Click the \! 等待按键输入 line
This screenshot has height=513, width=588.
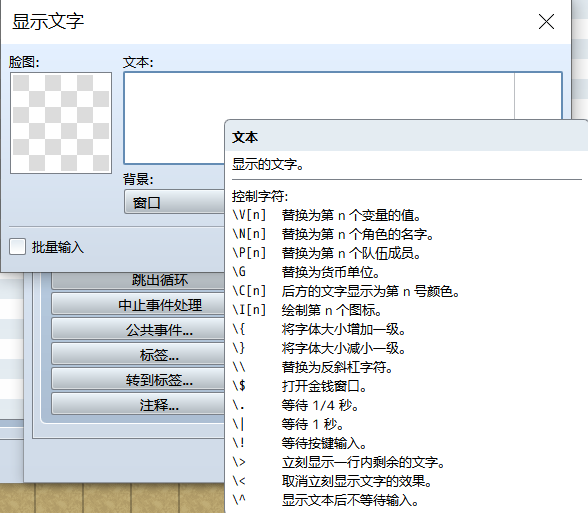coord(300,443)
